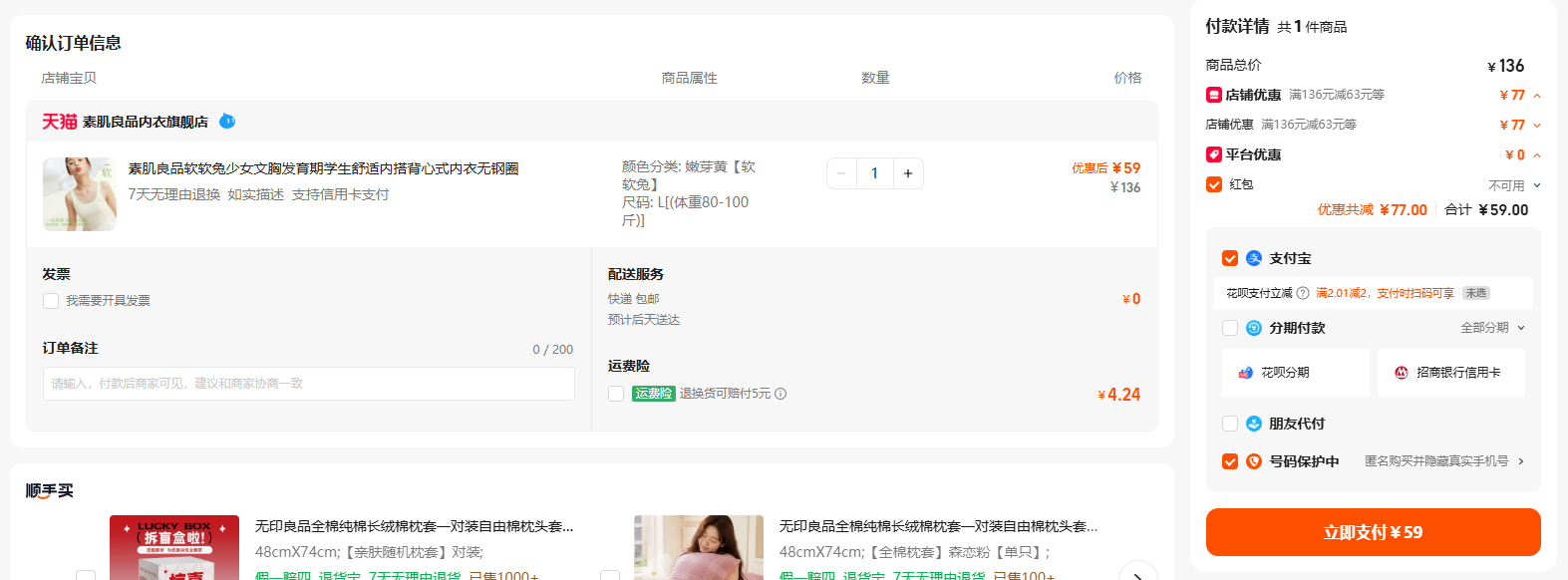Click the 未选 tag in 花呗支付立减 row

1476,293
